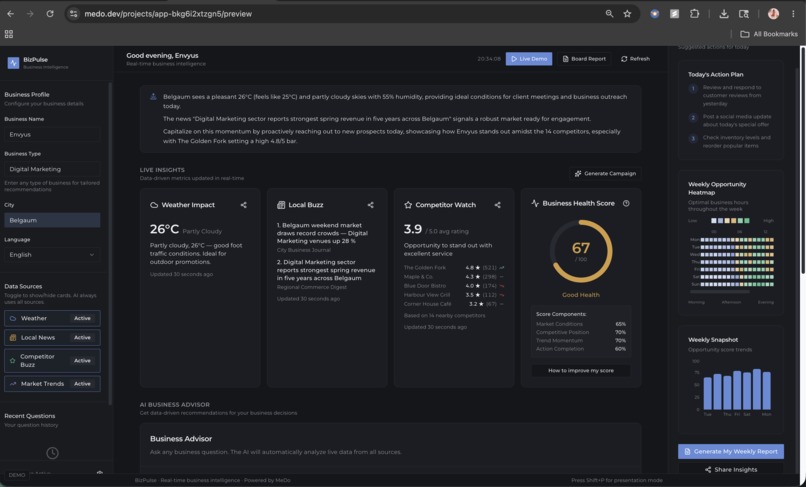Click the Weather Impact cloud icon
The image size is (806, 487).
[154, 205]
